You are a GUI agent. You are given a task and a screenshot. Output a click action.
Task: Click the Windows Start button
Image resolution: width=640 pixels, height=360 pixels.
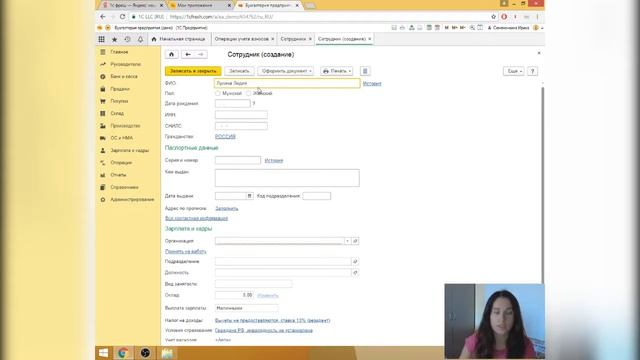coord(103,353)
